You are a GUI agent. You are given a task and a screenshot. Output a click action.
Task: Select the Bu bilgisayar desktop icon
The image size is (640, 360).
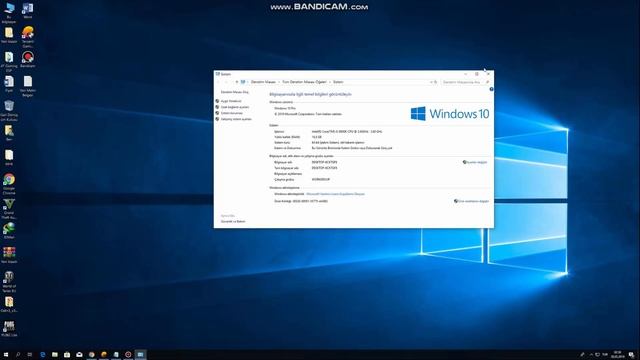click(9, 12)
